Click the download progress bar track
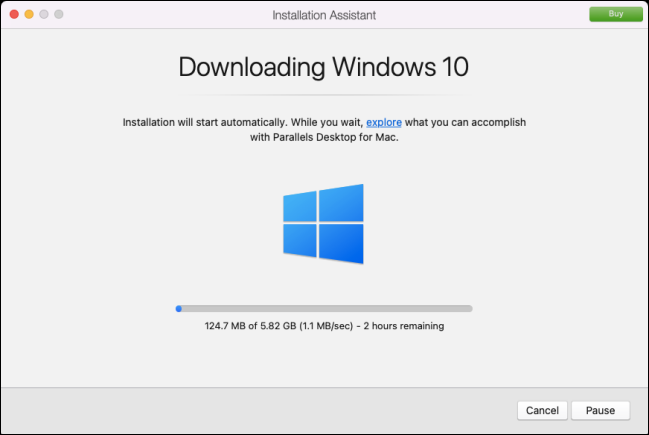Screen dimensions: 649x435 pos(324,309)
